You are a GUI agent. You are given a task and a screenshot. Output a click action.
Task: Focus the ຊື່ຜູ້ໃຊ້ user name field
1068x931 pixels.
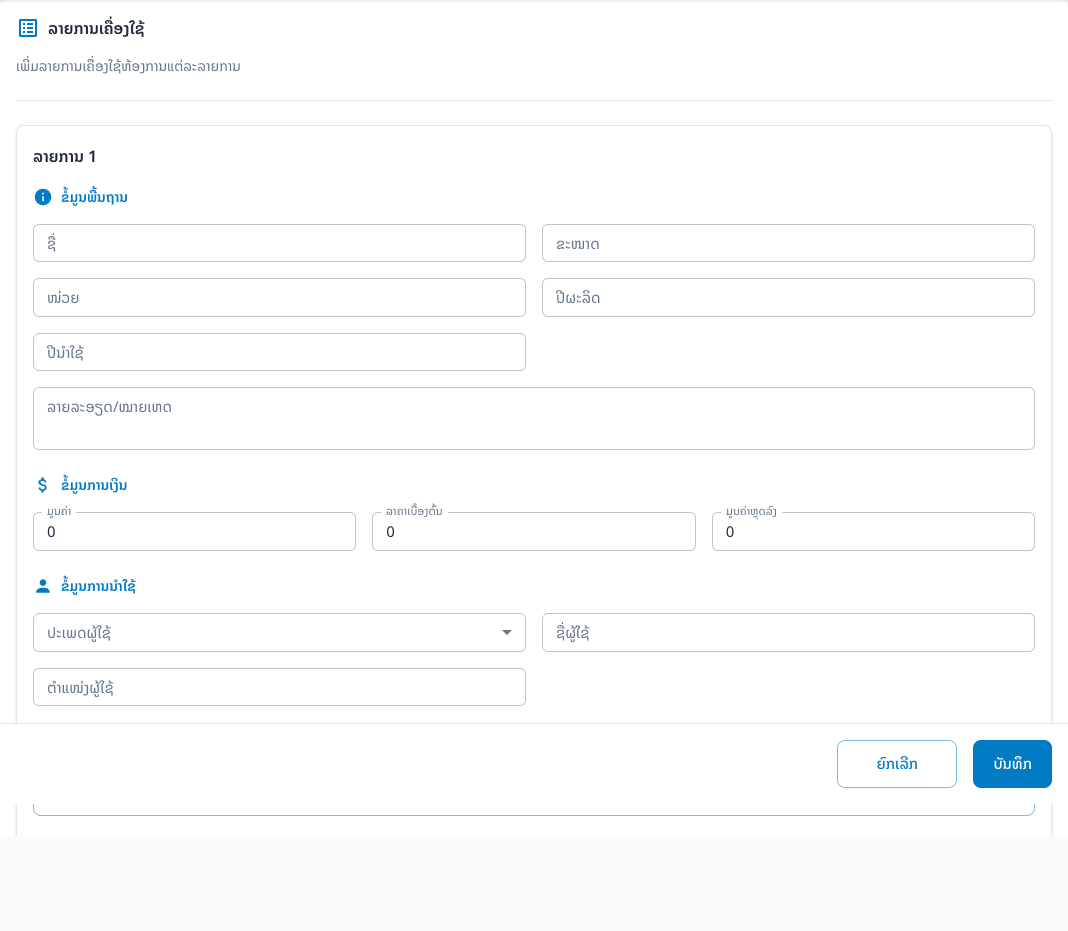[x=788, y=633]
